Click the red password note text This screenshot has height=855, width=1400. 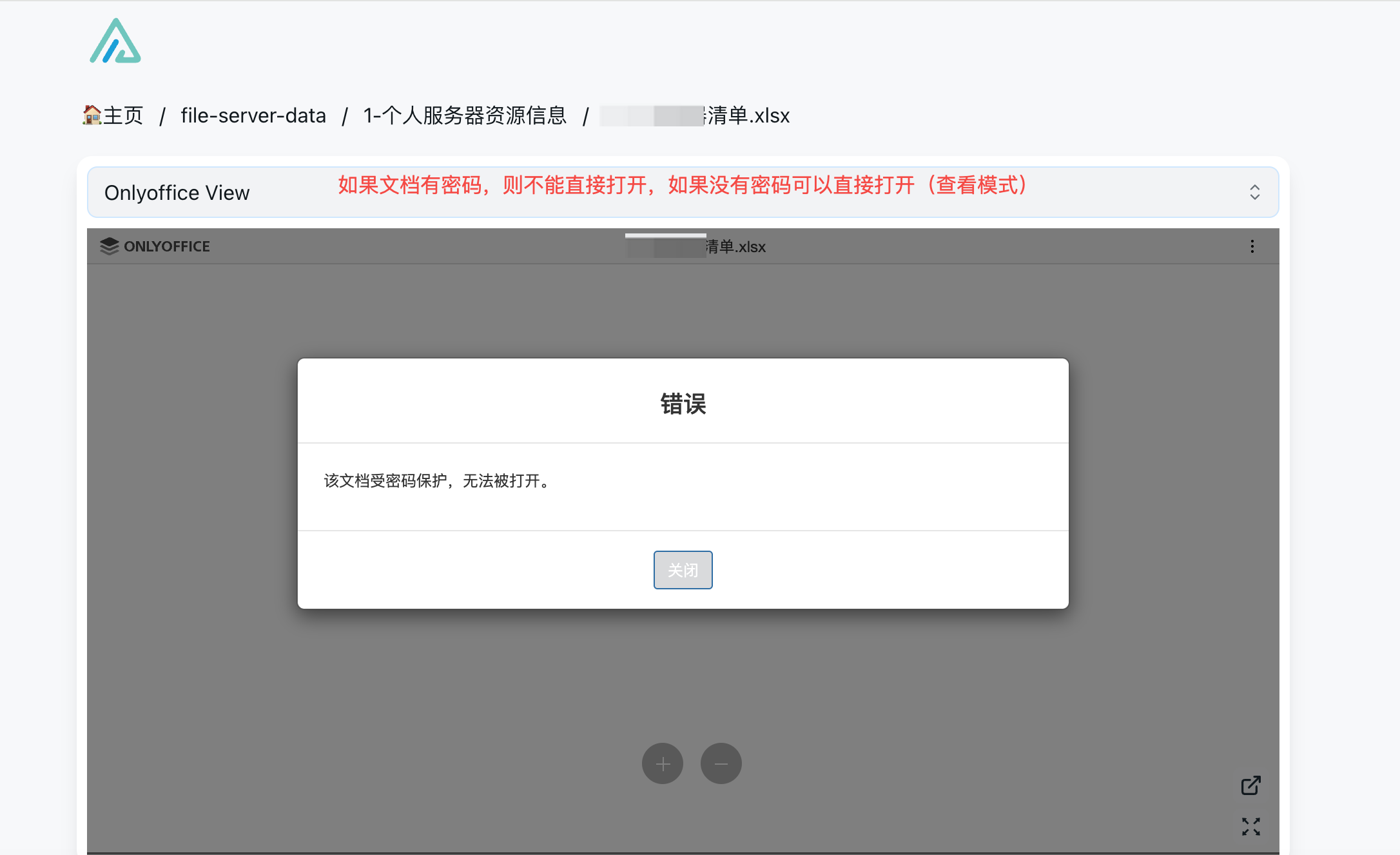[x=683, y=185]
